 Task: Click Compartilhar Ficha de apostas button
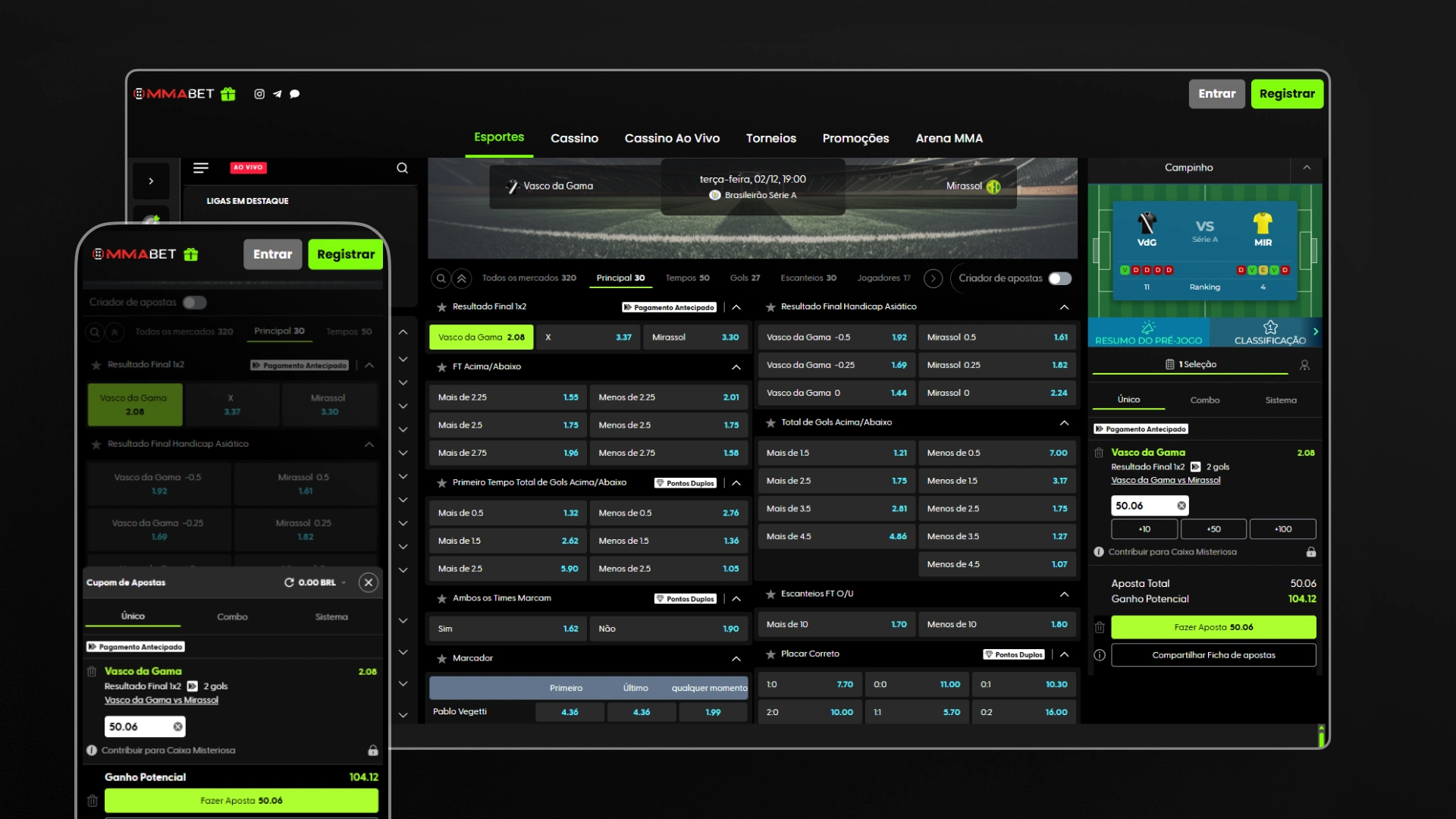pos(1213,655)
